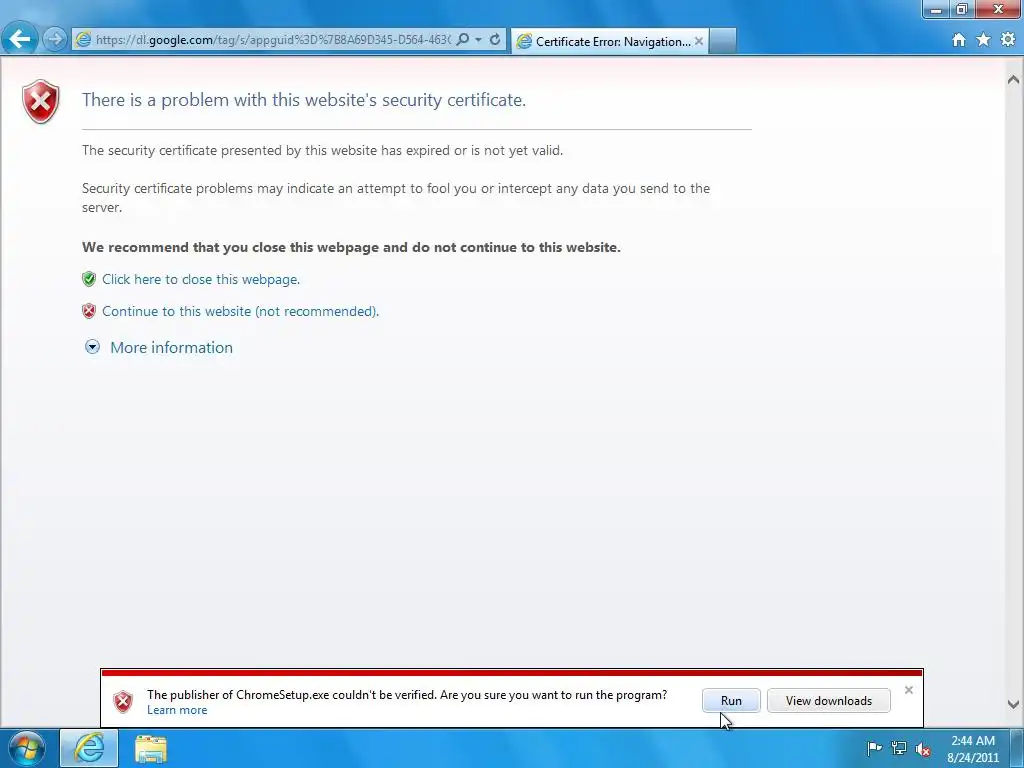Click the 'We recommend that you close' text
The height and width of the screenshot is (768, 1024).
point(351,248)
